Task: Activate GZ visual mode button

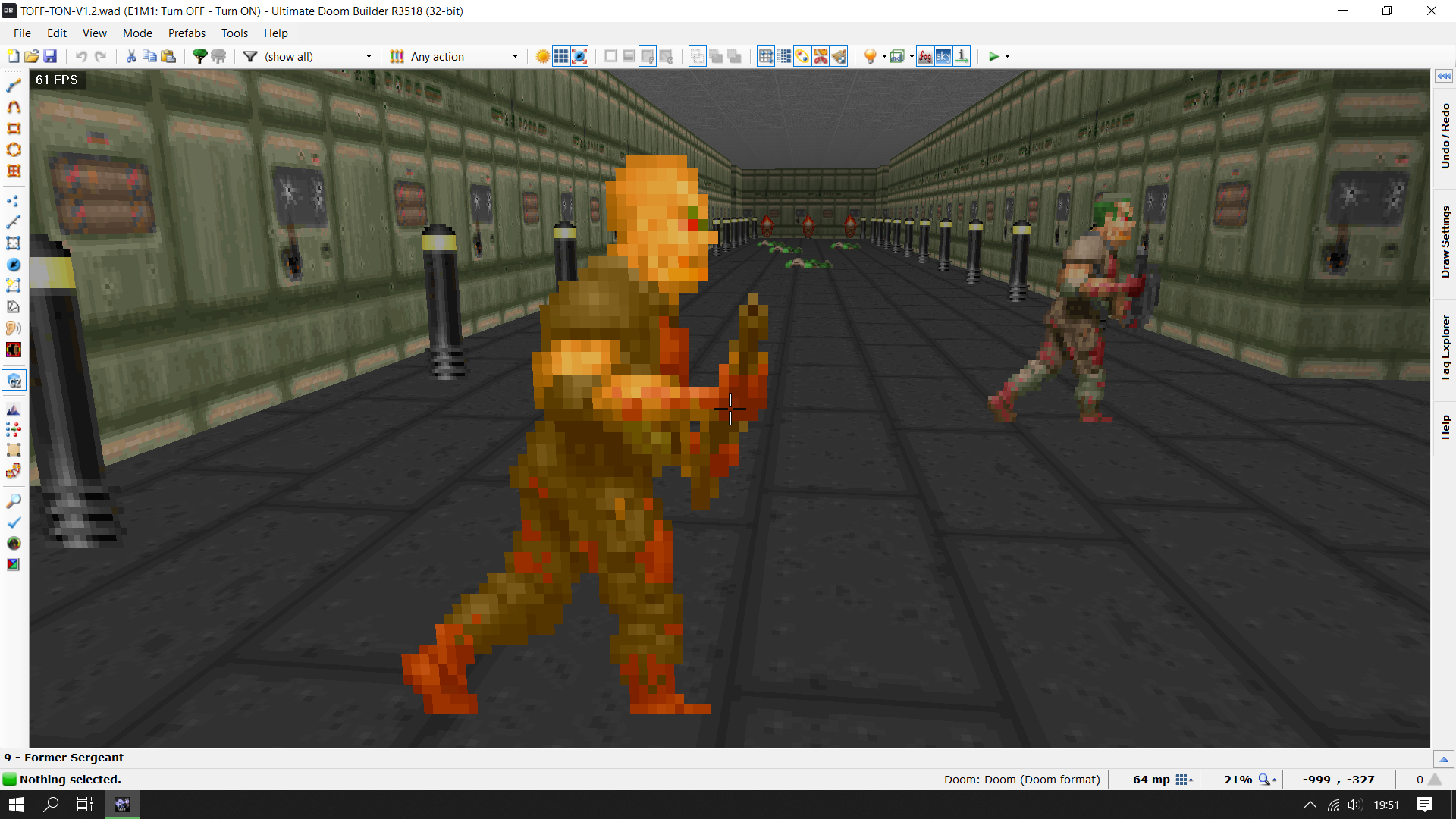Action: [14, 380]
